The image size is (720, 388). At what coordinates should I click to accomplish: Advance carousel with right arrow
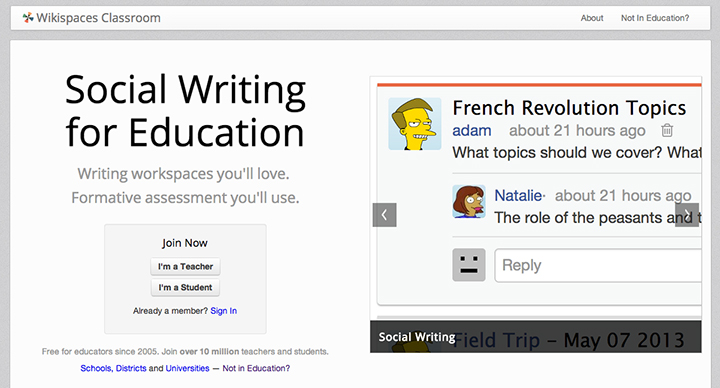click(687, 215)
